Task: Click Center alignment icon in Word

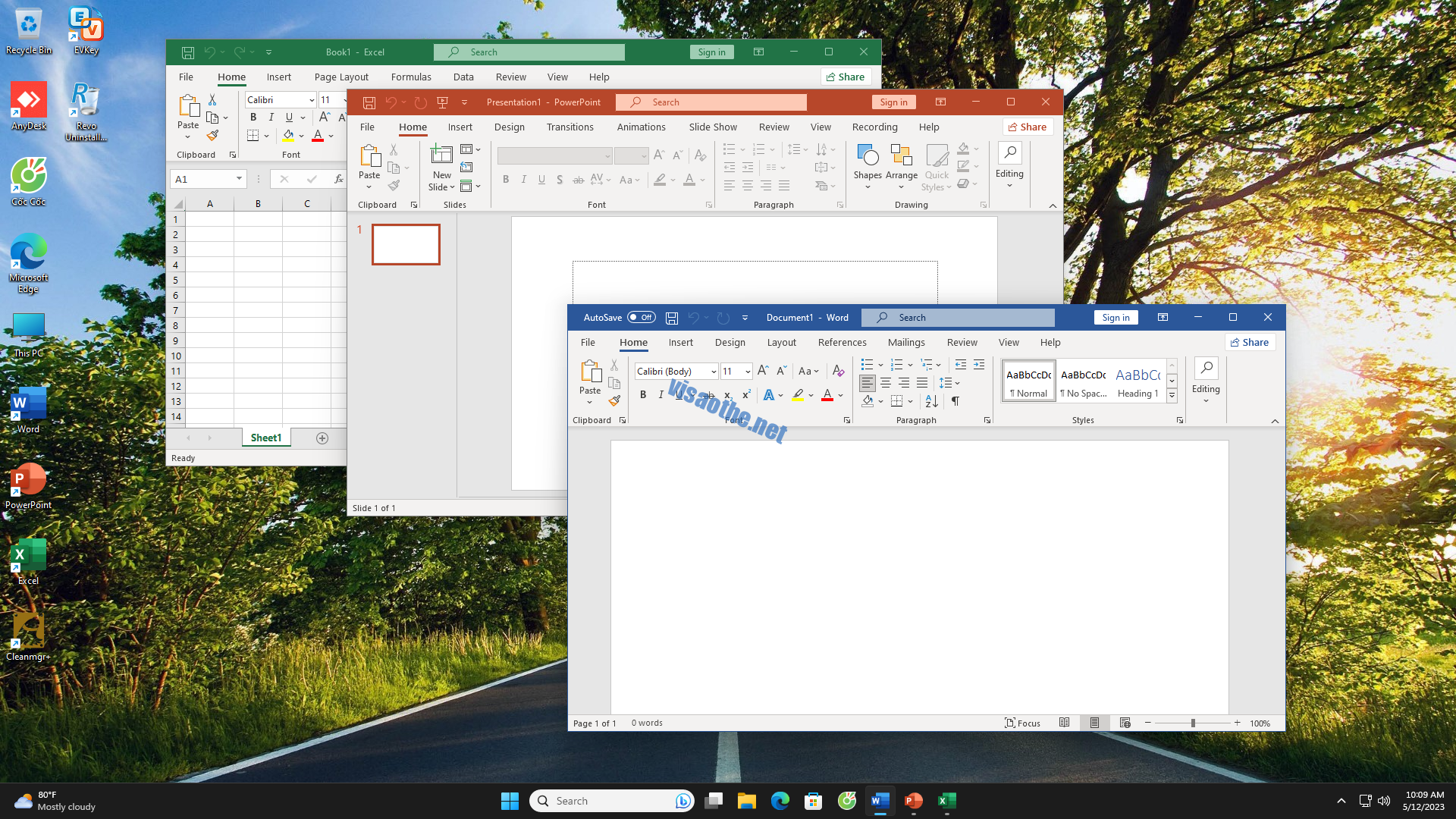Action: [x=886, y=383]
